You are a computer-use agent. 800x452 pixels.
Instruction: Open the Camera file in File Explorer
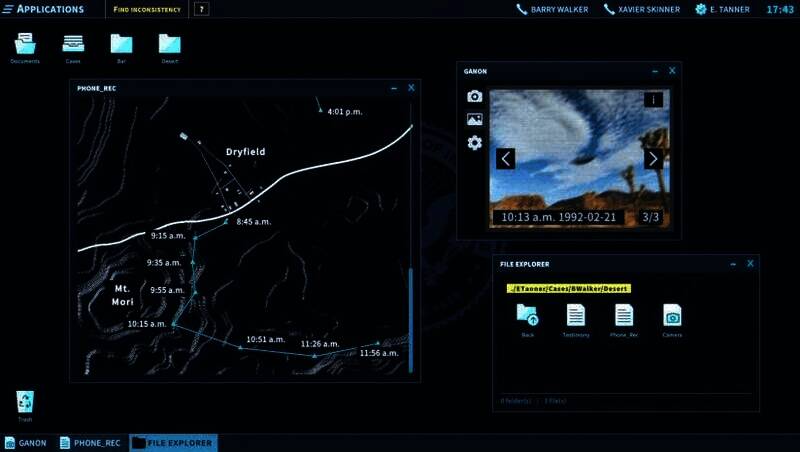672,316
